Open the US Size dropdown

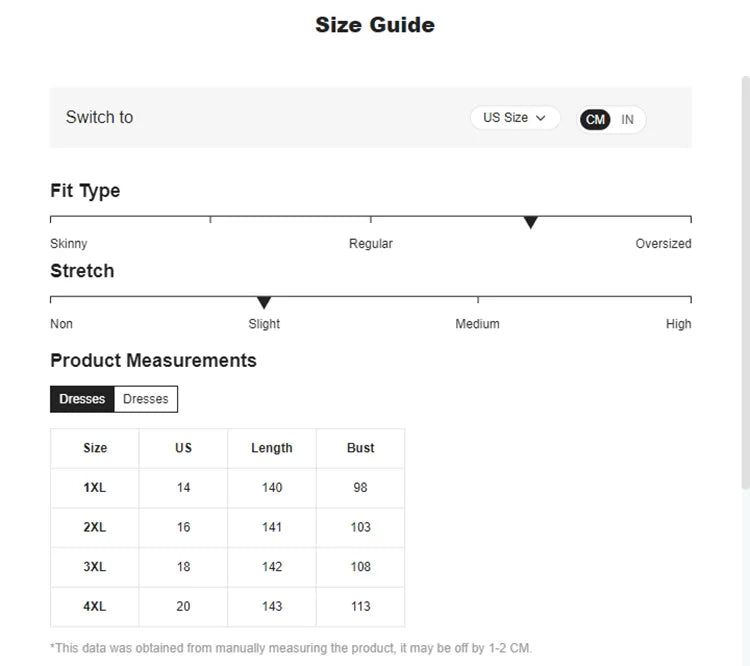point(515,118)
